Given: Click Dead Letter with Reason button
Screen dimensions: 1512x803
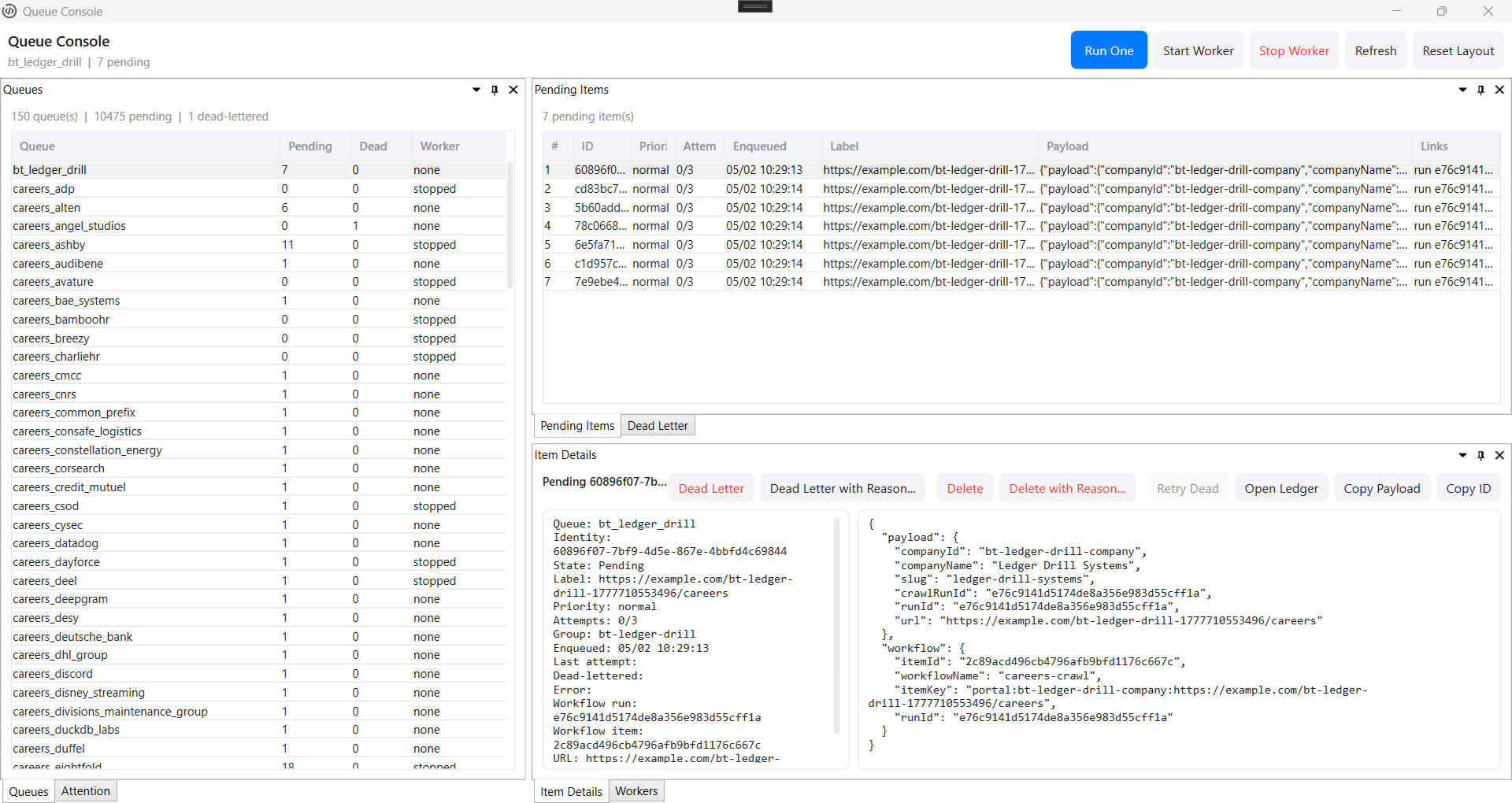Looking at the screenshot, I should coord(843,488).
